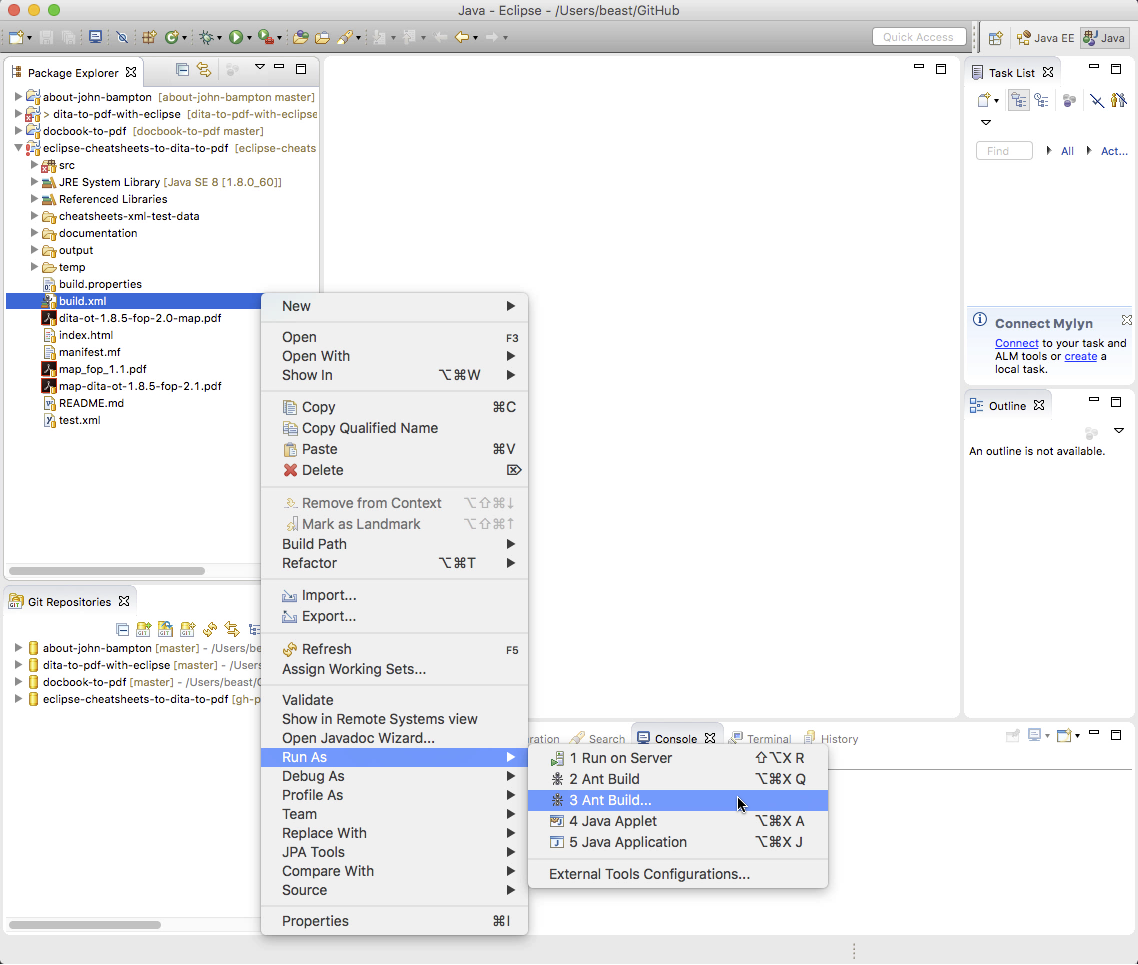Toggle Focus on Workweek in Task List

1069,100
